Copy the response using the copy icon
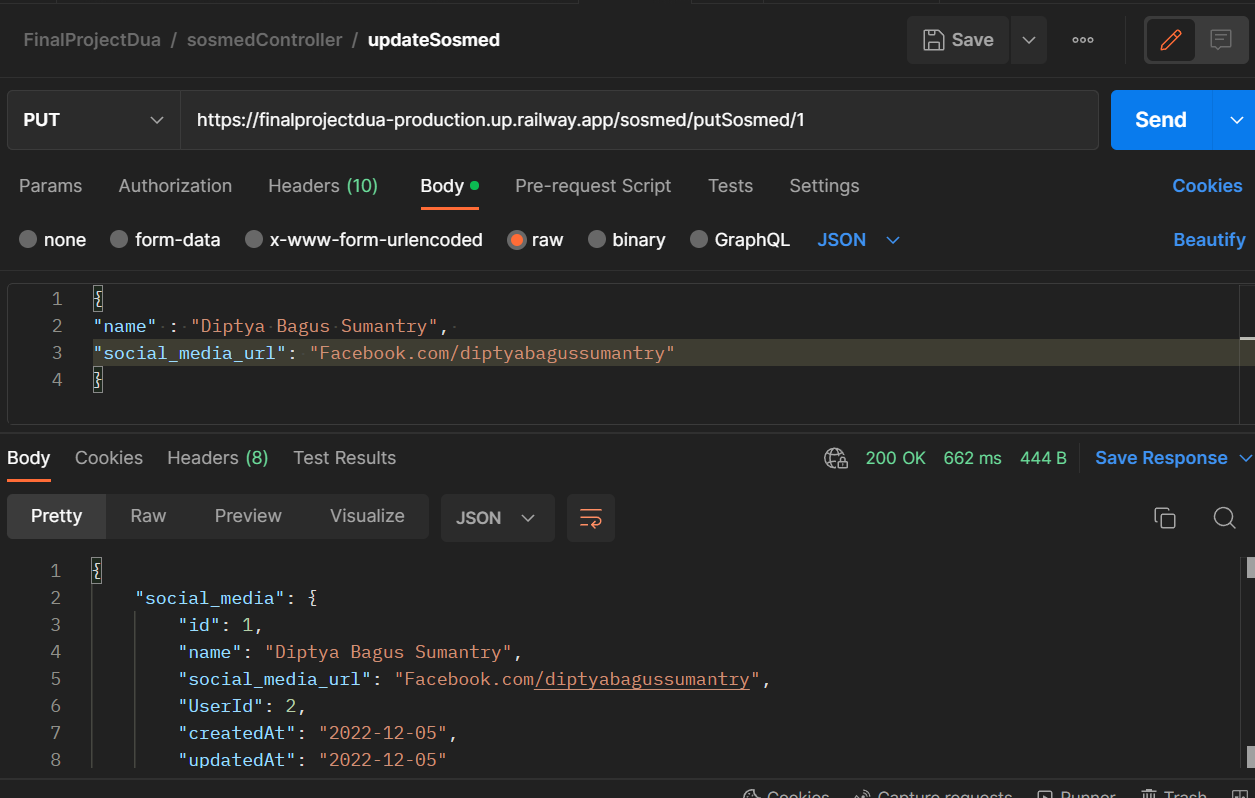This screenshot has height=798, width=1255. pos(1164,517)
